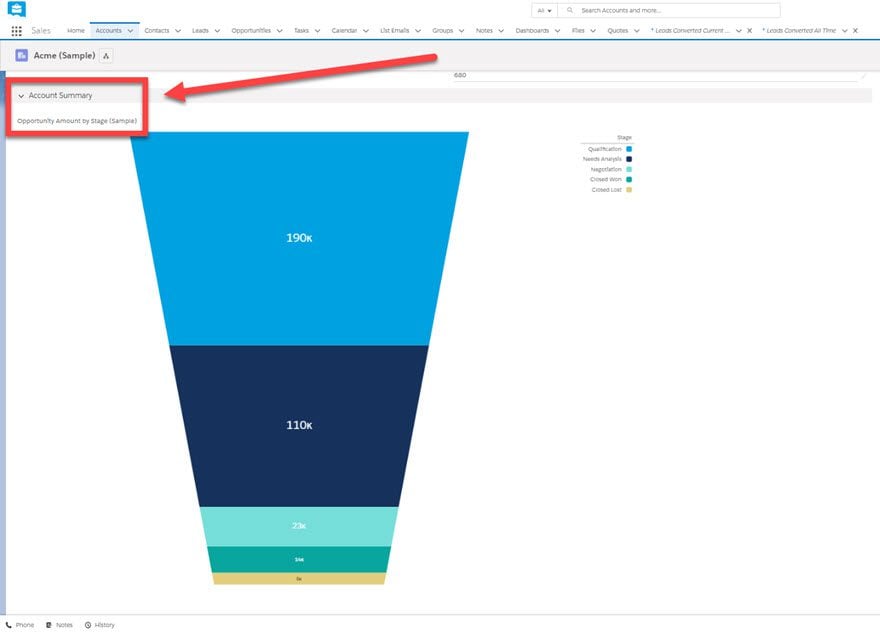
Task: Click the search magnifier icon
Action: [570, 10]
